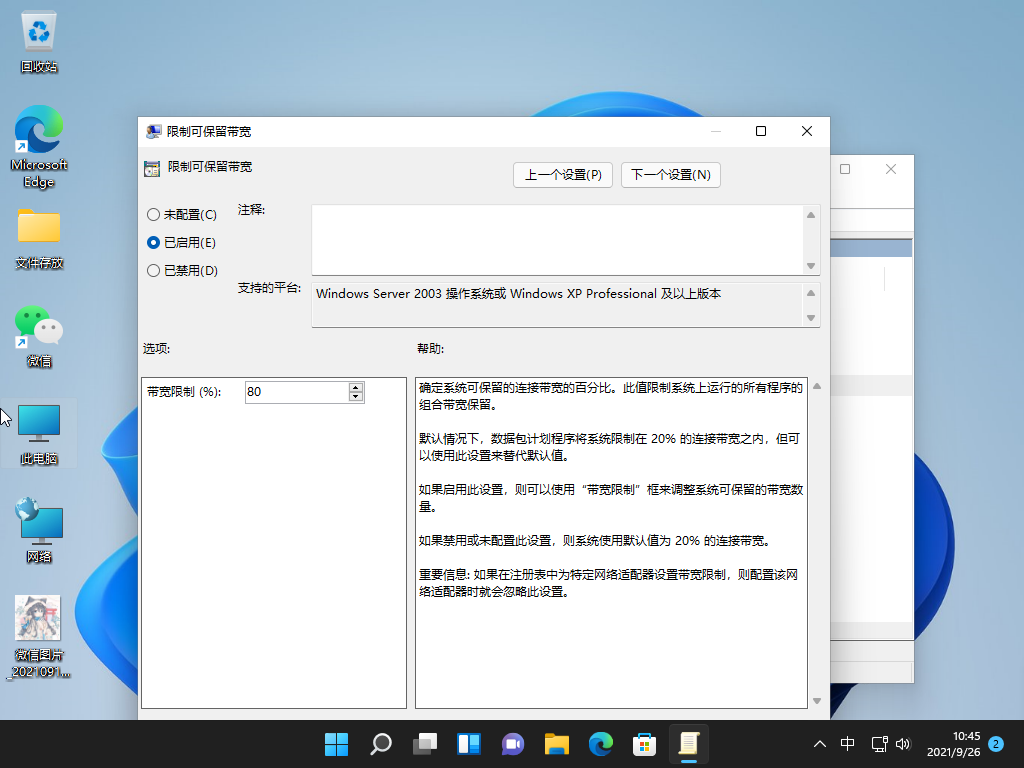Open the File Explorer taskbar icon
Viewport: 1024px width, 768px height.
pyautogui.click(x=557, y=744)
